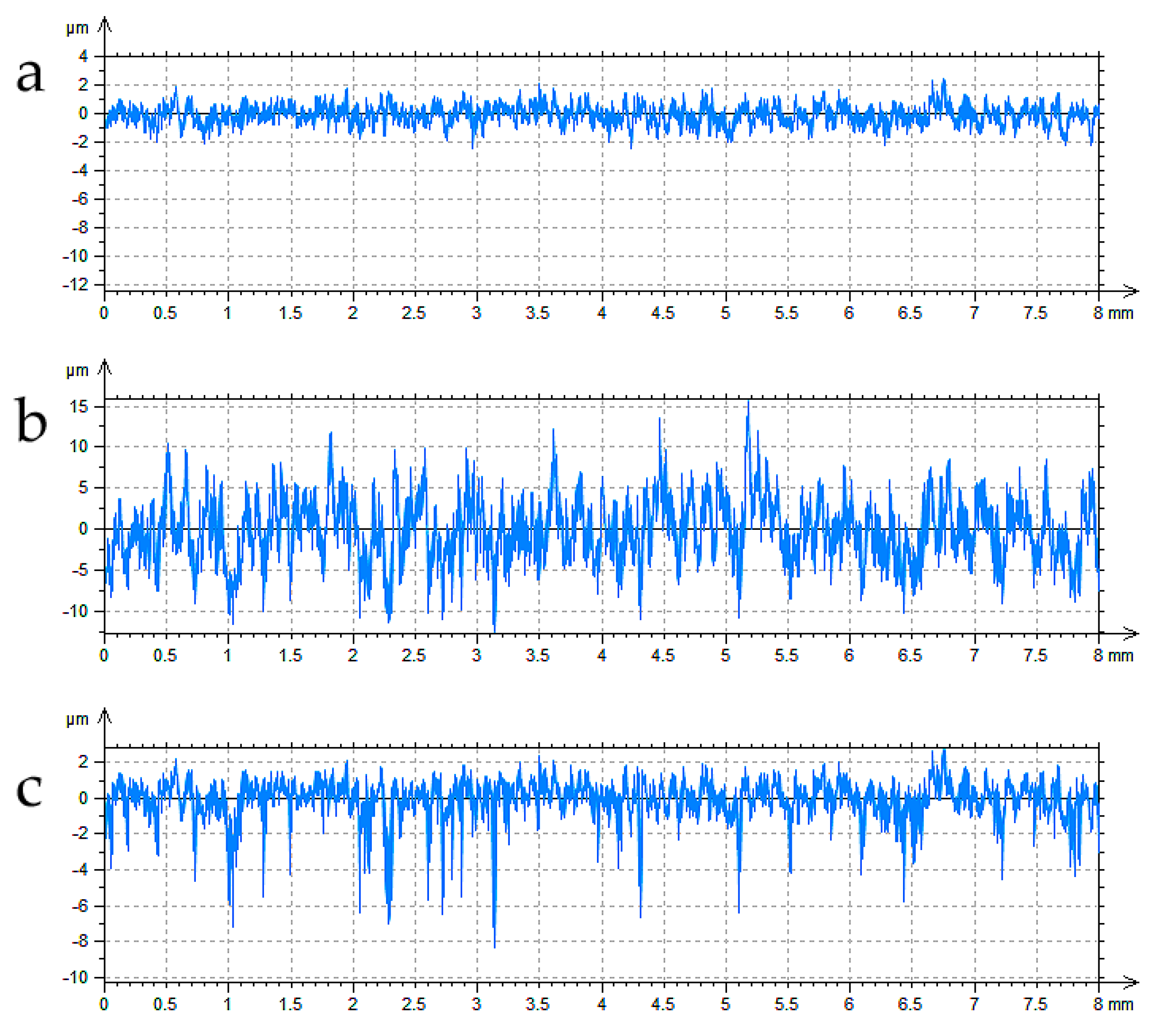The image size is (1174, 1036).
Task: Click the deepest valley in chart c
Action: pyautogui.click(x=495, y=946)
